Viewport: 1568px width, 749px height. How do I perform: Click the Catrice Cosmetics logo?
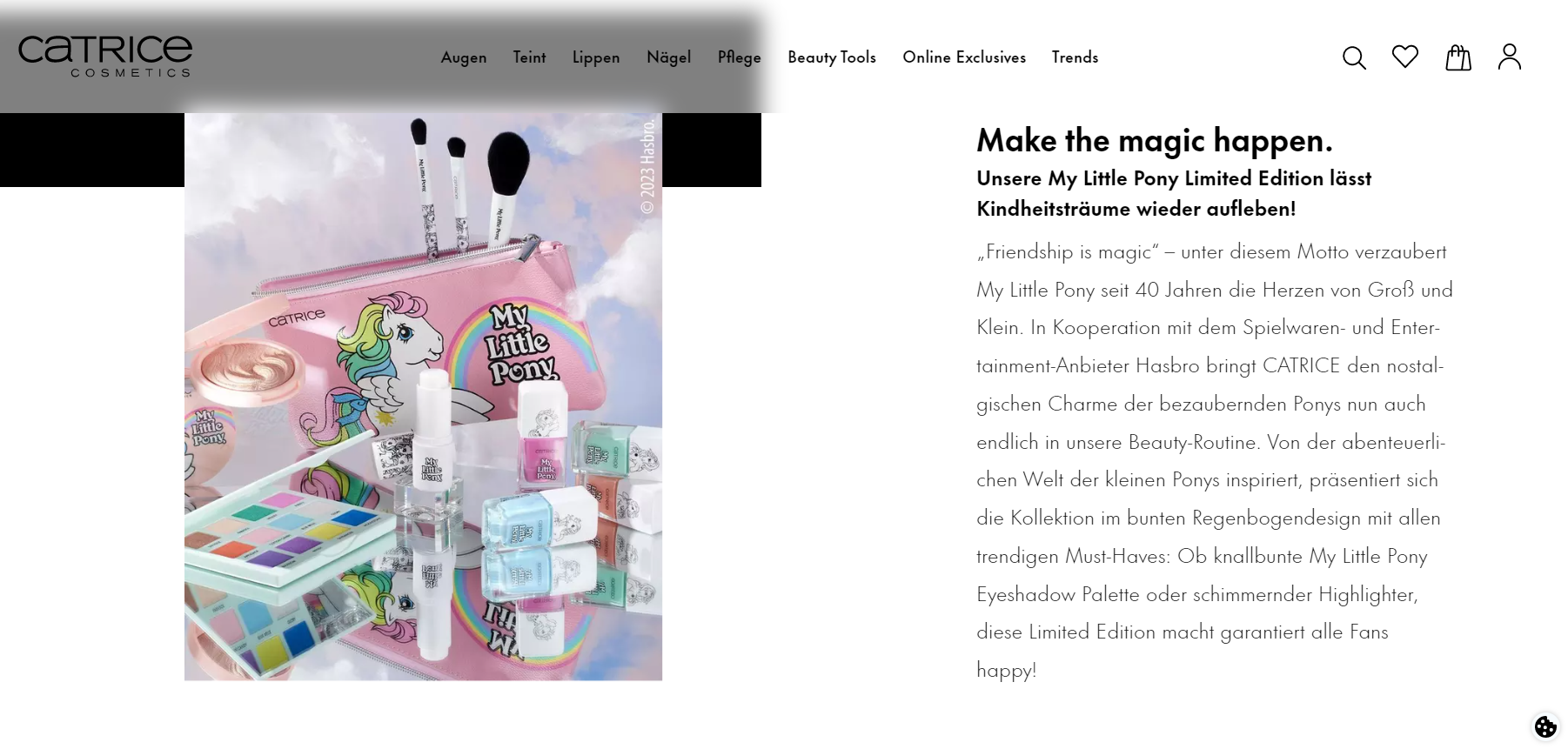[105, 57]
